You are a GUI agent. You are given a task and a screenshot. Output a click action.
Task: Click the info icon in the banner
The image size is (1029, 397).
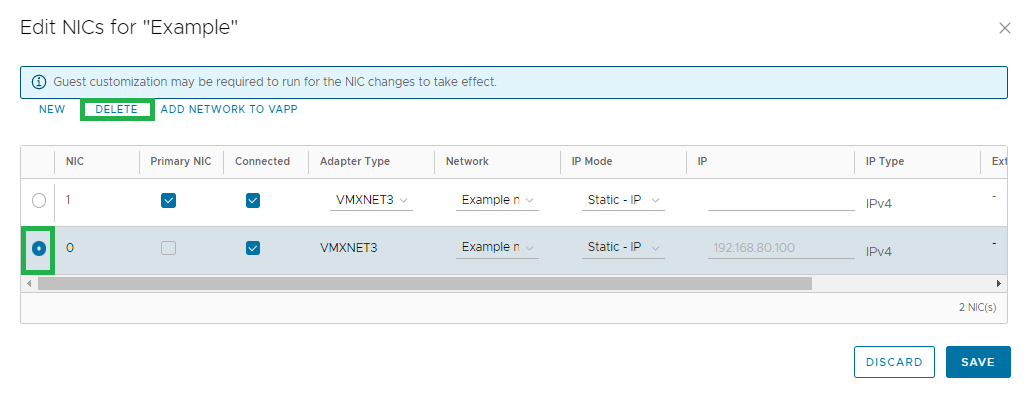point(39,82)
